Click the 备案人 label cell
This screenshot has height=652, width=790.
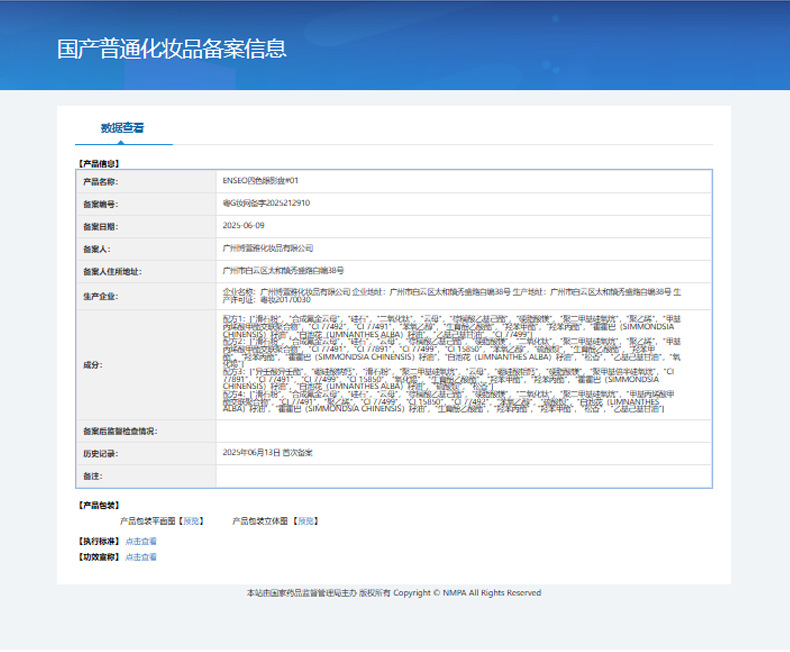click(x=146, y=249)
